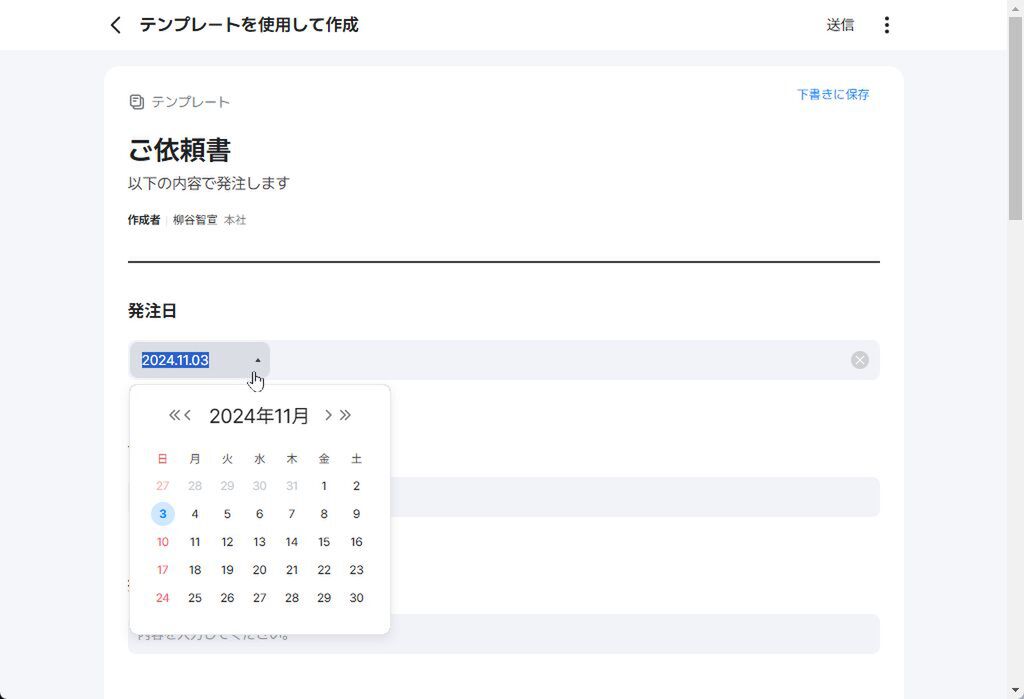Screen dimensions: 1024x699
Task: Select grayed October 31 date
Action: pos(292,486)
